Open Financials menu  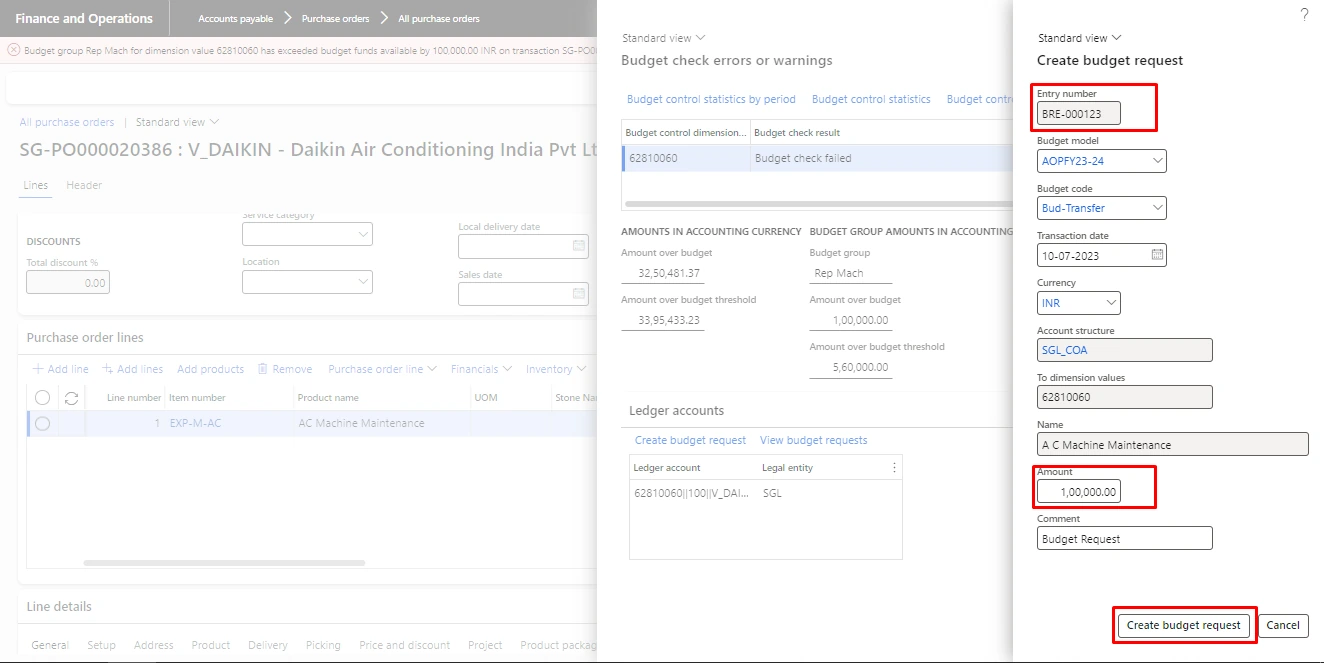click(x=482, y=369)
